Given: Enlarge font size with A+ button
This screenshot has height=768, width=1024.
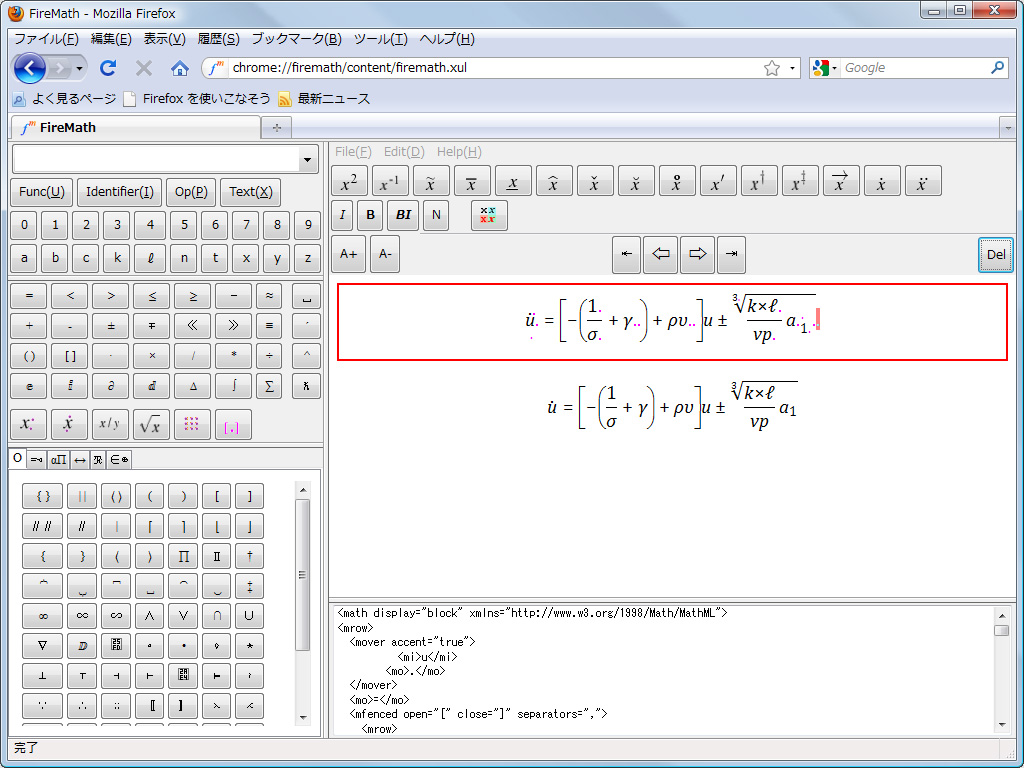Looking at the screenshot, I should point(347,255).
